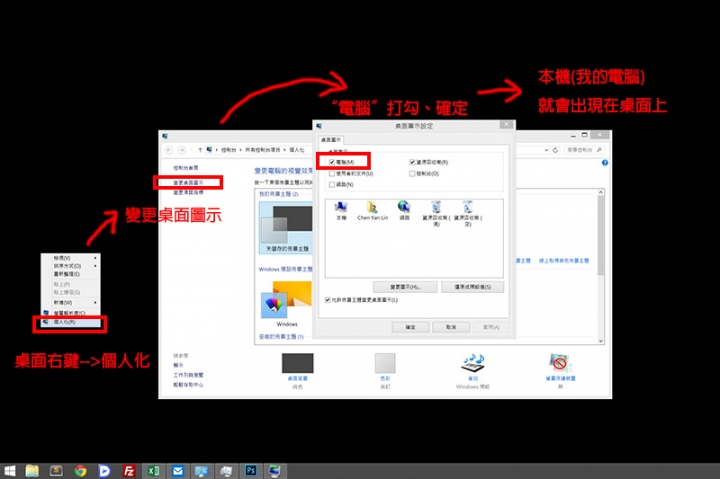Open the Ease of Access Center link
The width and height of the screenshot is (720, 479).
coord(188,385)
